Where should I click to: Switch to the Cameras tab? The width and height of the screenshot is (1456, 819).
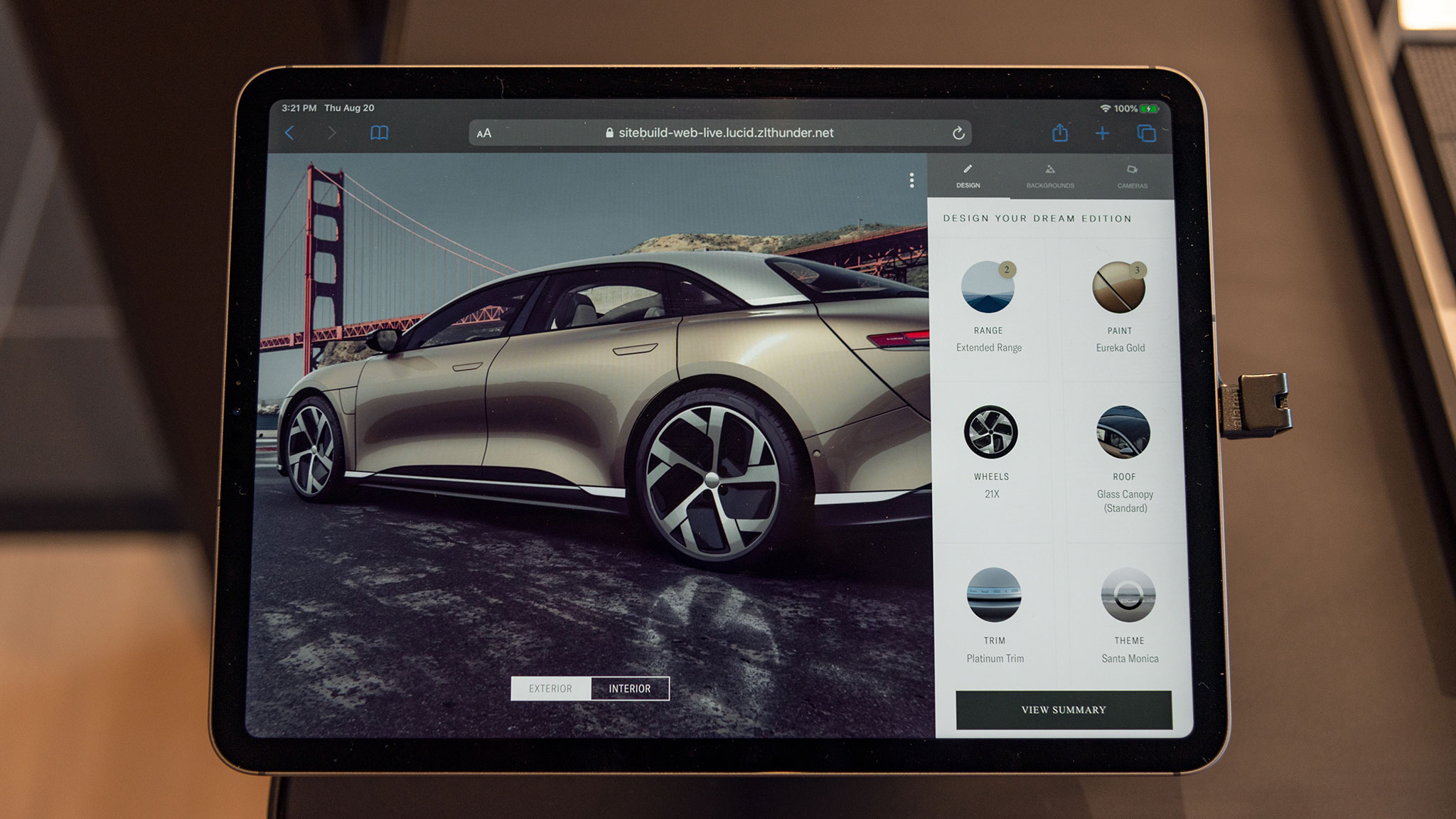pos(1132,176)
